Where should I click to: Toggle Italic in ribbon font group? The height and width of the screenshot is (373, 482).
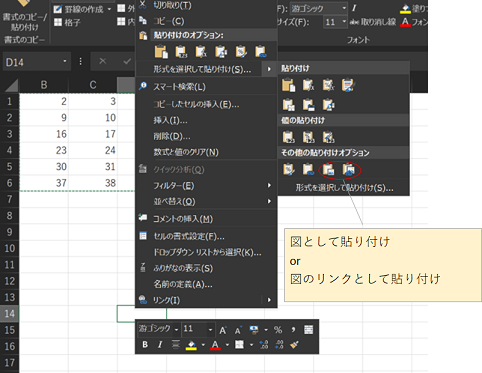click(354, 8)
